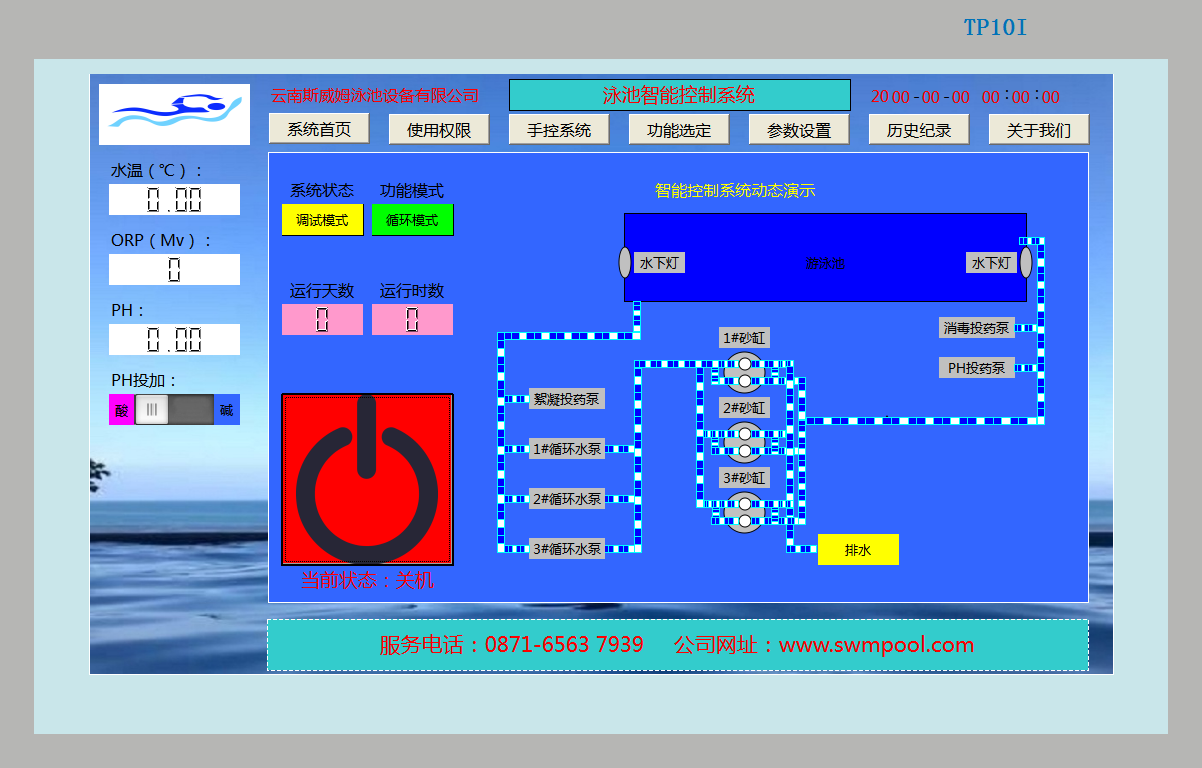Toggle the yellow 调试模式 system status
The image size is (1202, 768).
322,220
